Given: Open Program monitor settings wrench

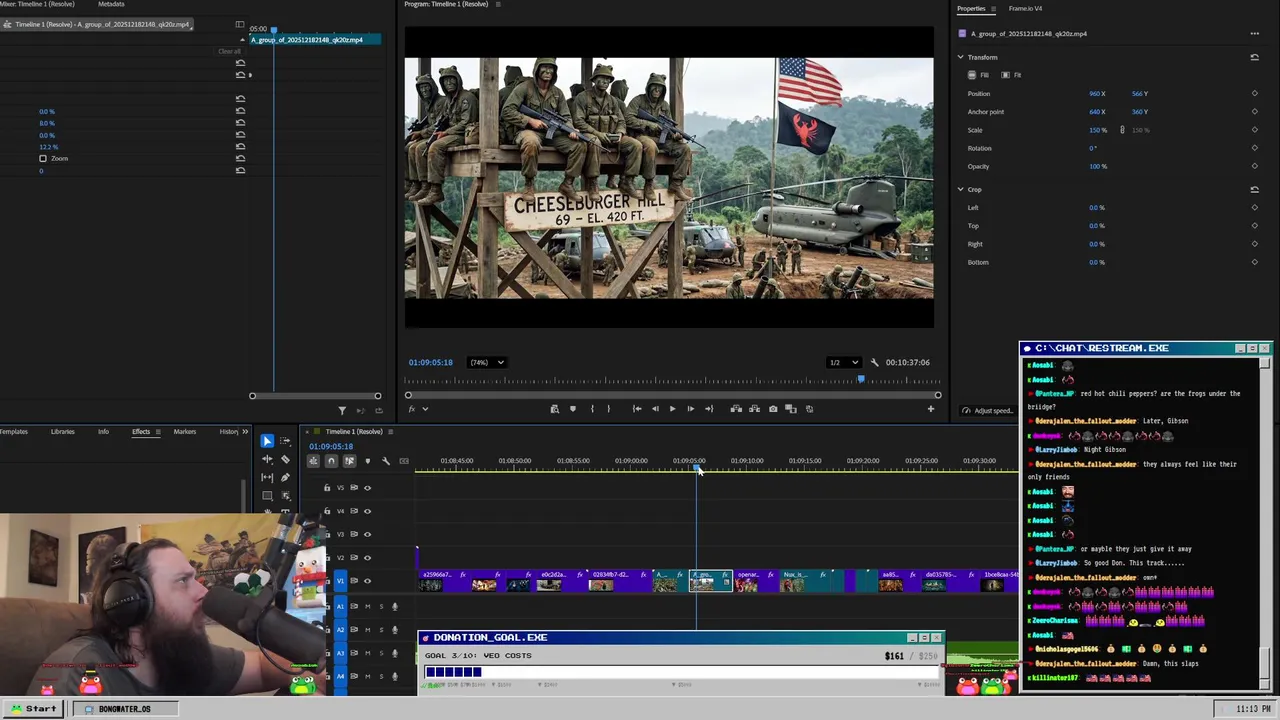Looking at the screenshot, I should 874,362.
